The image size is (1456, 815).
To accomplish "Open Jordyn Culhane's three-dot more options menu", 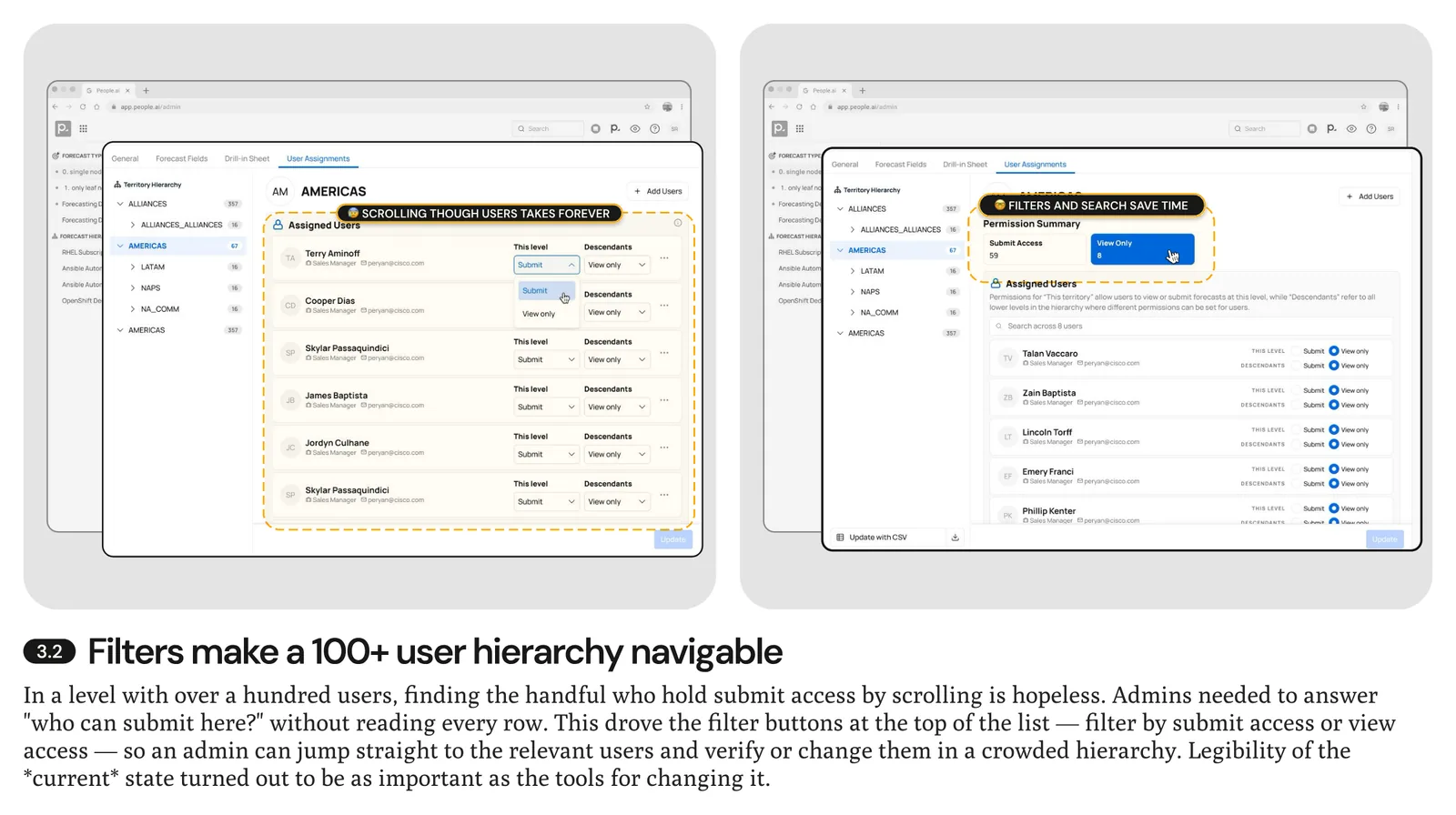I will (664, 448).
